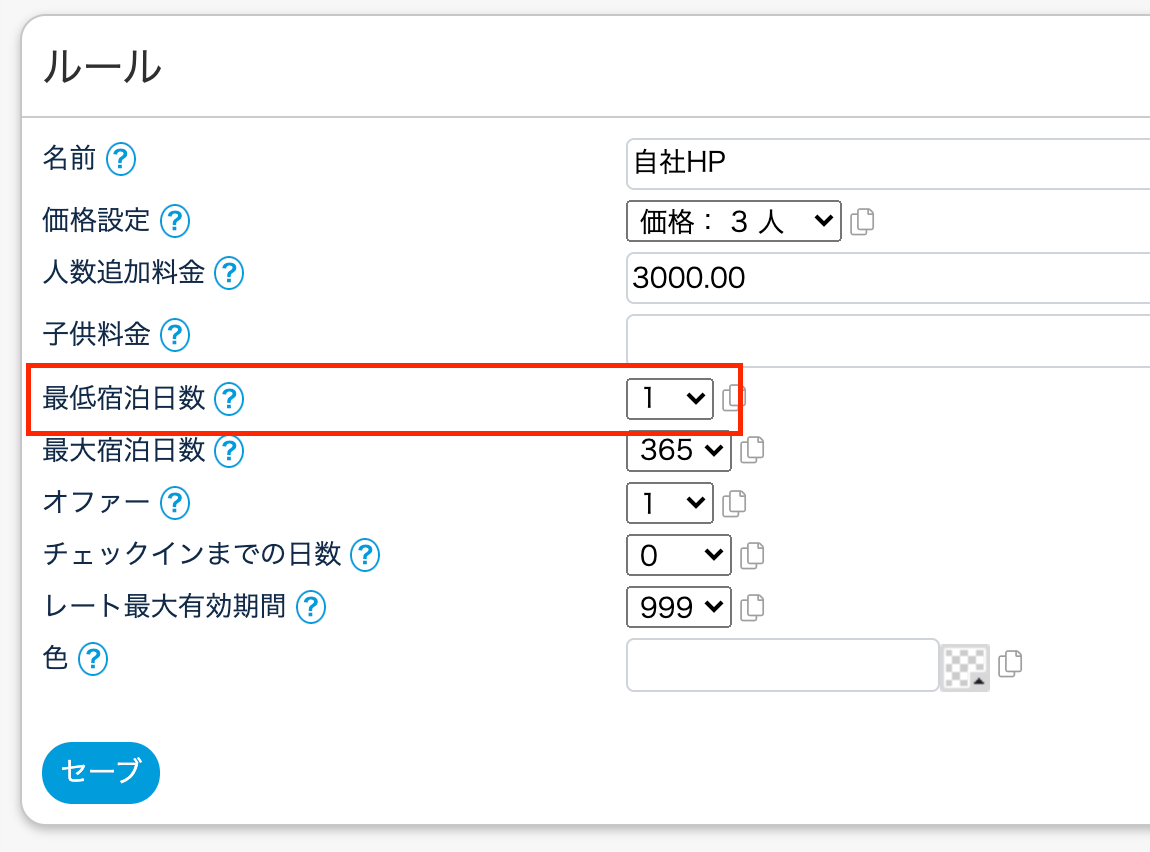
Task: Show help for レート最大有効期間
Action: coord(312,606)
